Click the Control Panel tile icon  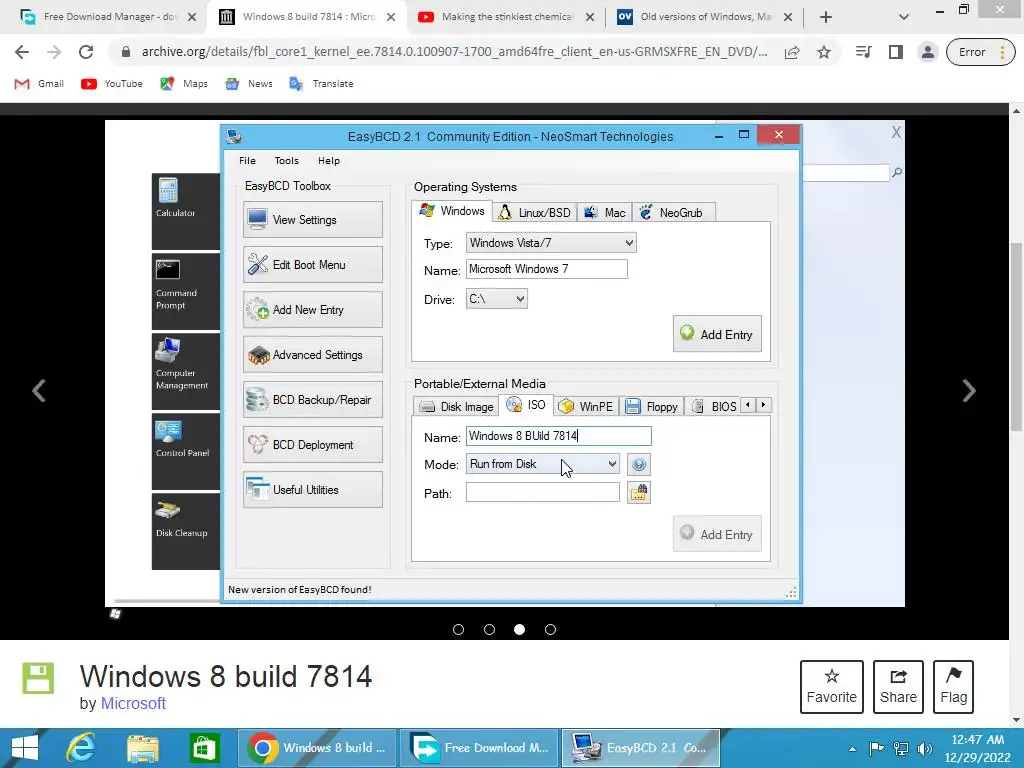[x=168, y=431]
